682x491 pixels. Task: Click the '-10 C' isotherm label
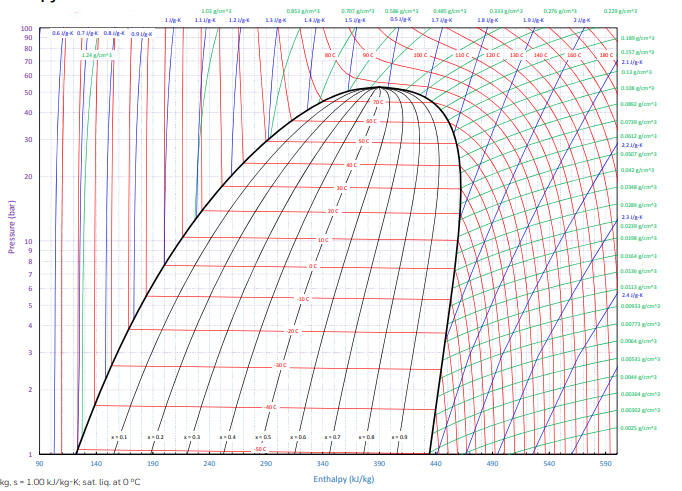pyautogui.click(x=303, y=299)
